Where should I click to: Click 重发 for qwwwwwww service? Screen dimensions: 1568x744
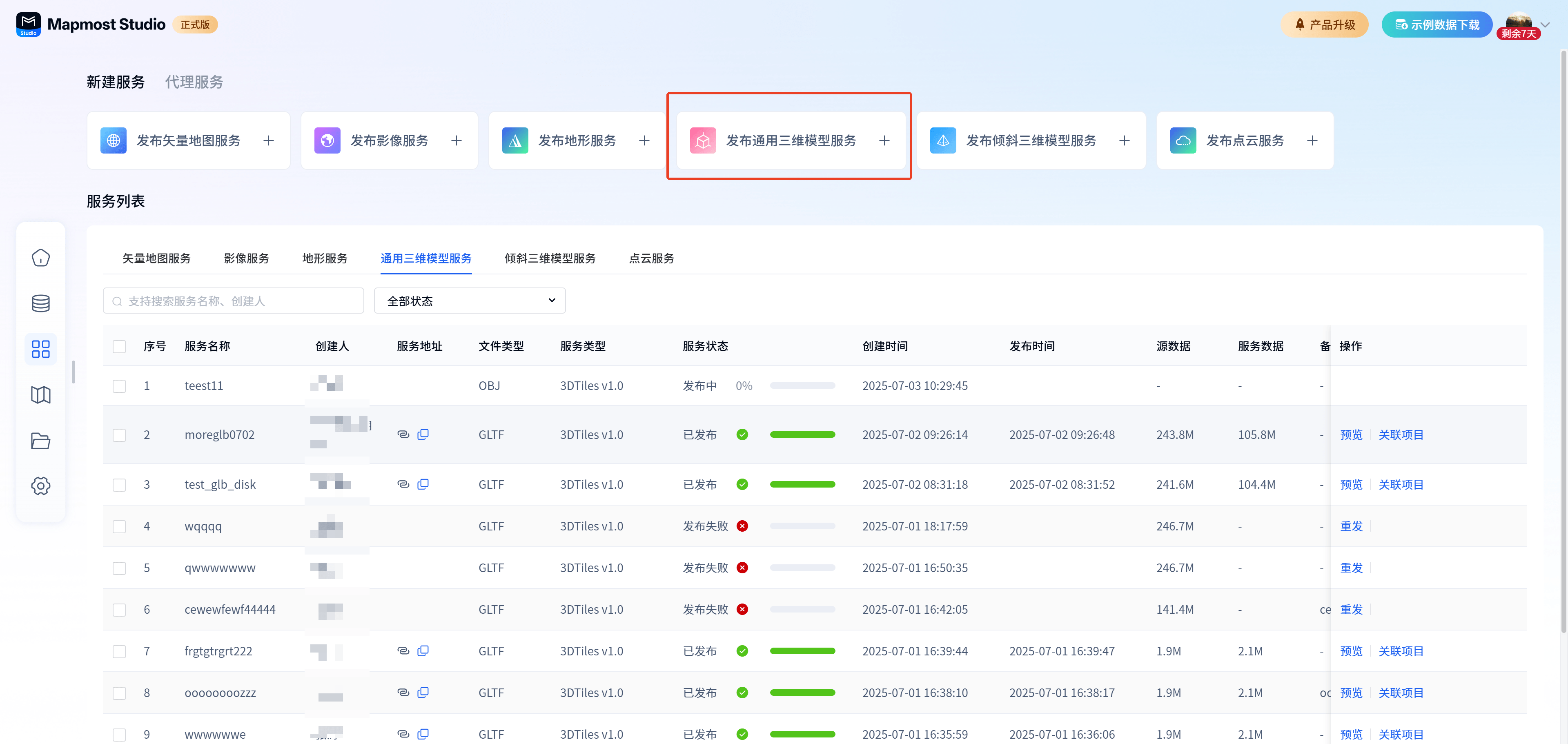click(x=1351, y=568)
